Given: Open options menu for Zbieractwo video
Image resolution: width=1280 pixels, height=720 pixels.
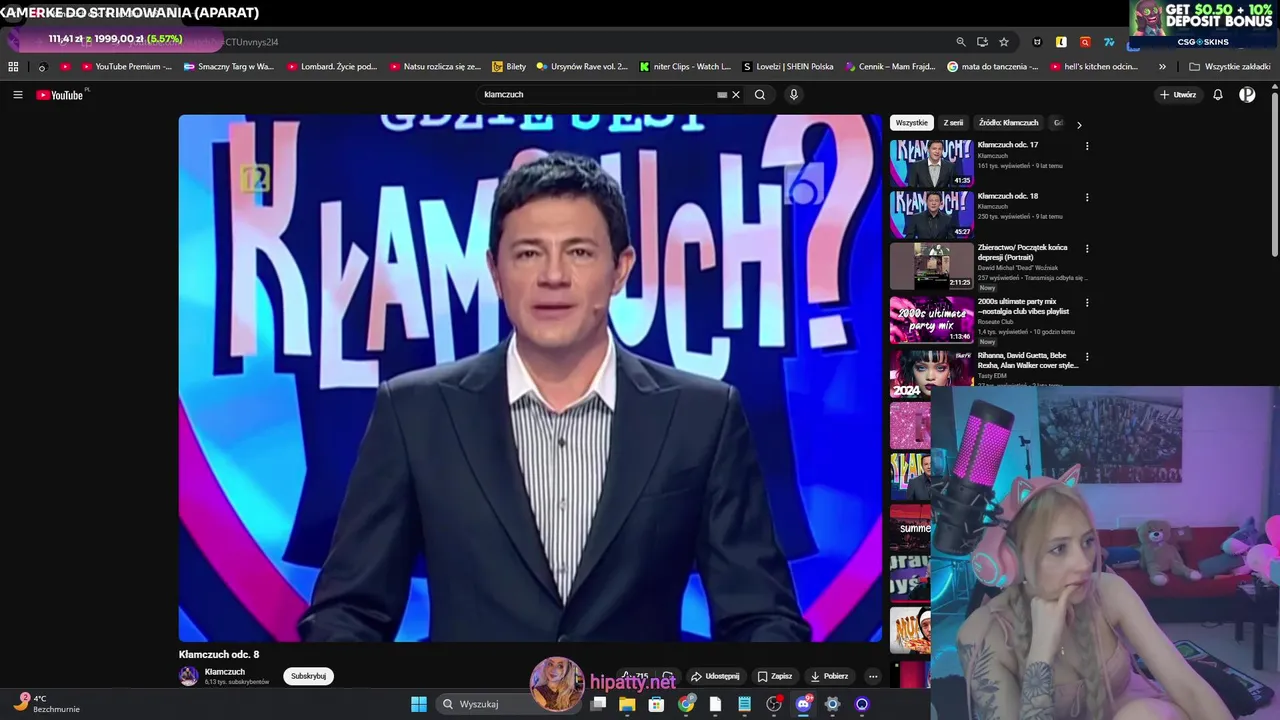Looking at the screenshot, I should pyautogui.click(x=1087, y=248).
